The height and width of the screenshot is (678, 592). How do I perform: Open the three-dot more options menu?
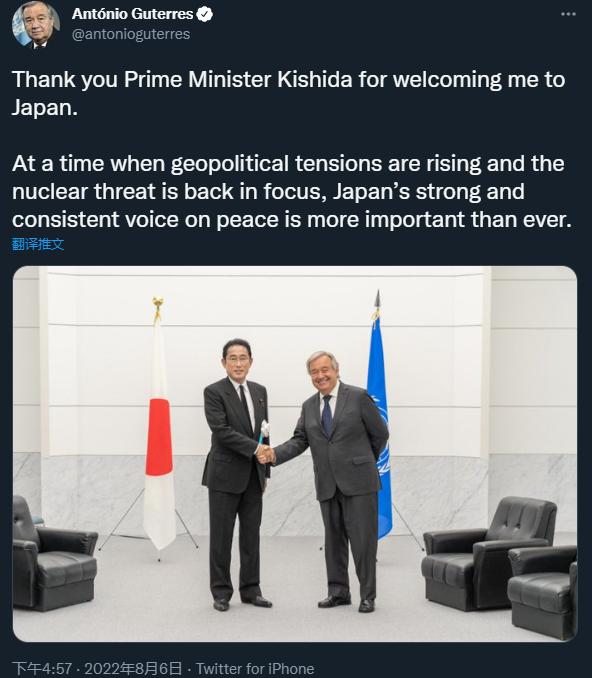click(x=568, y=14)
